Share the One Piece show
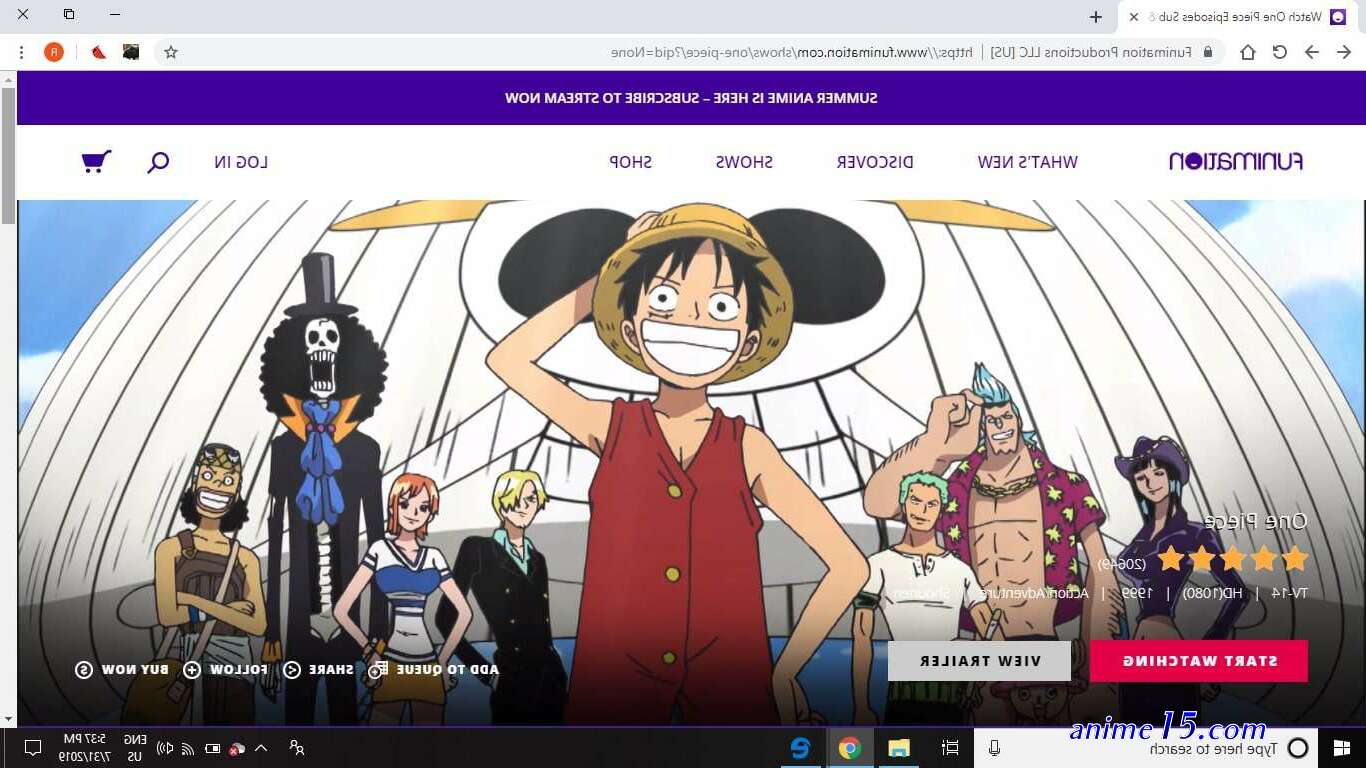 [318, 669]
